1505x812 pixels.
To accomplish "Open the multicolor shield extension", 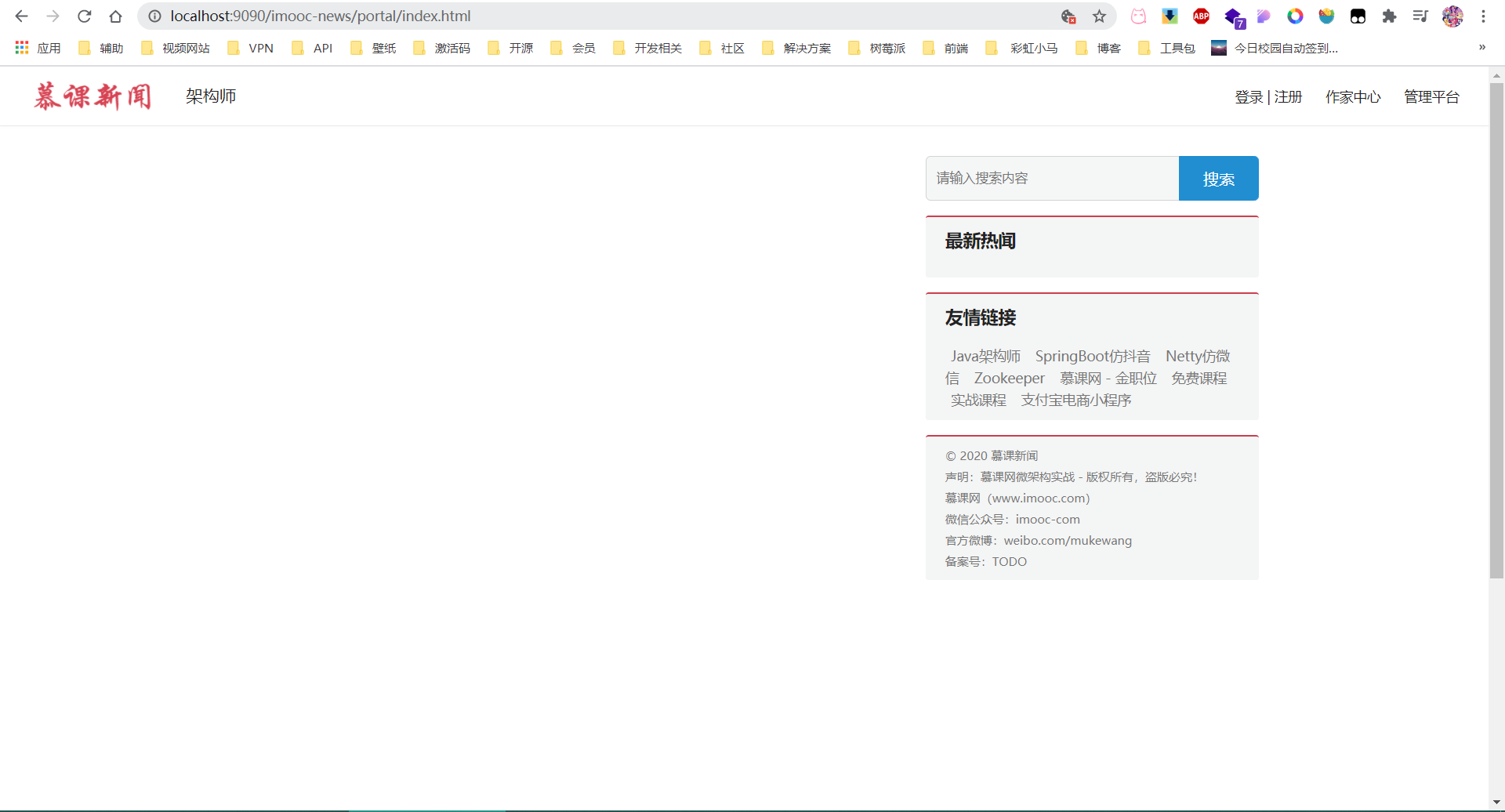I will (x=1326, y=16).
